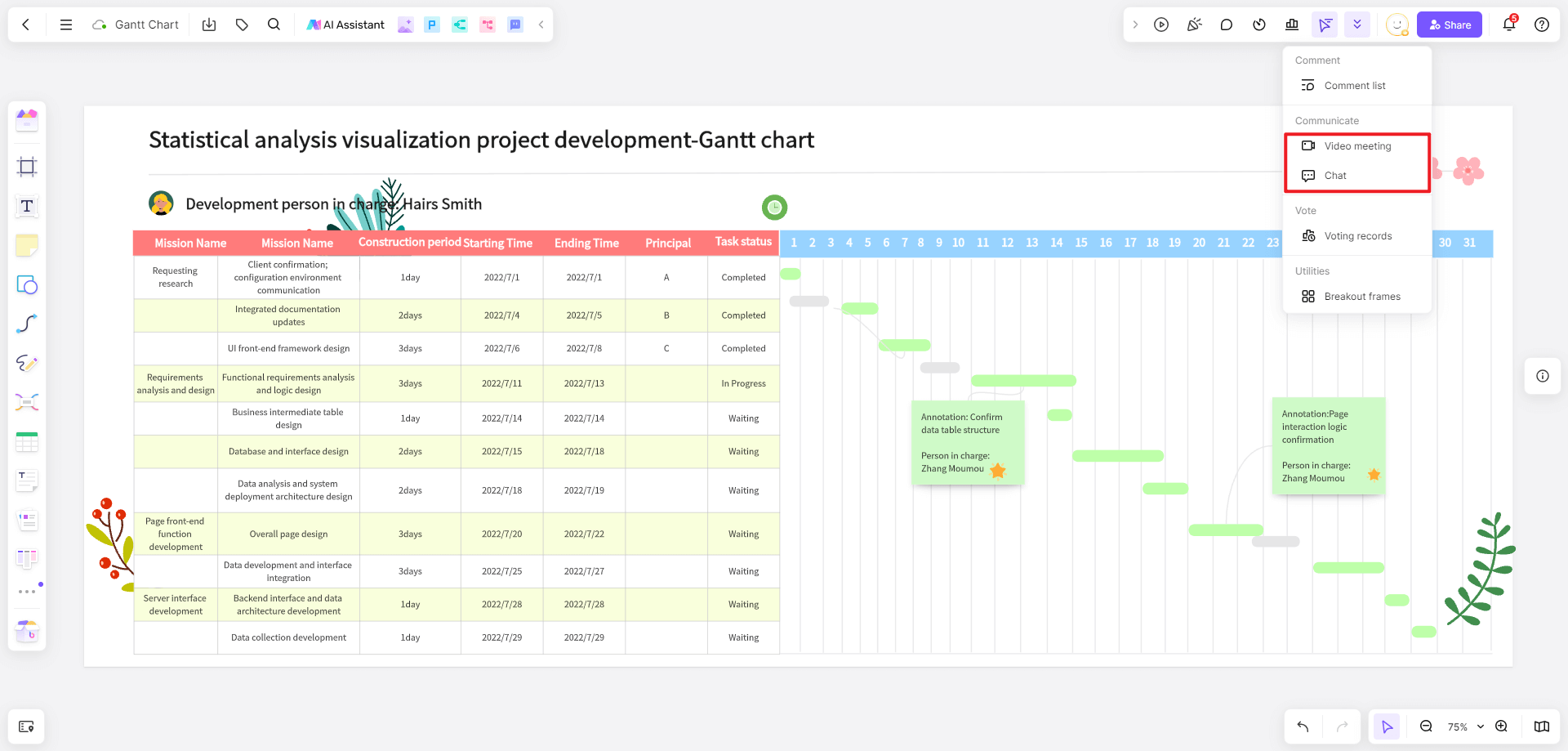This screenshot has height=751, width=1568.
Task: Start the Timer from the toolbar
Action: point(1259,25)
